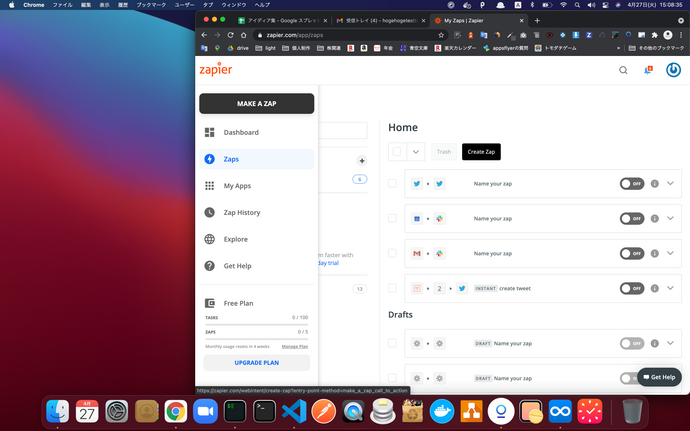Go to Chrome home page icon
This screenshot has width=690, height=431.
(243, 35)
